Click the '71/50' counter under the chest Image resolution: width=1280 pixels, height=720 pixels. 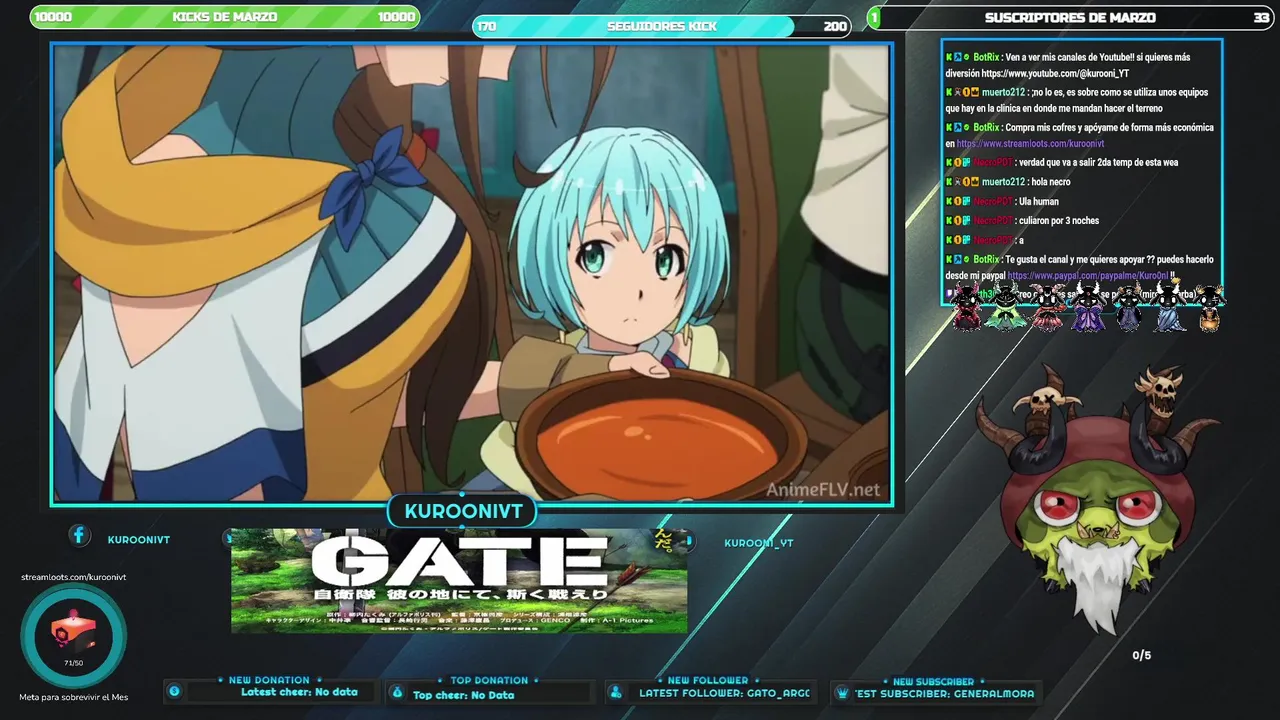(73, 663)
